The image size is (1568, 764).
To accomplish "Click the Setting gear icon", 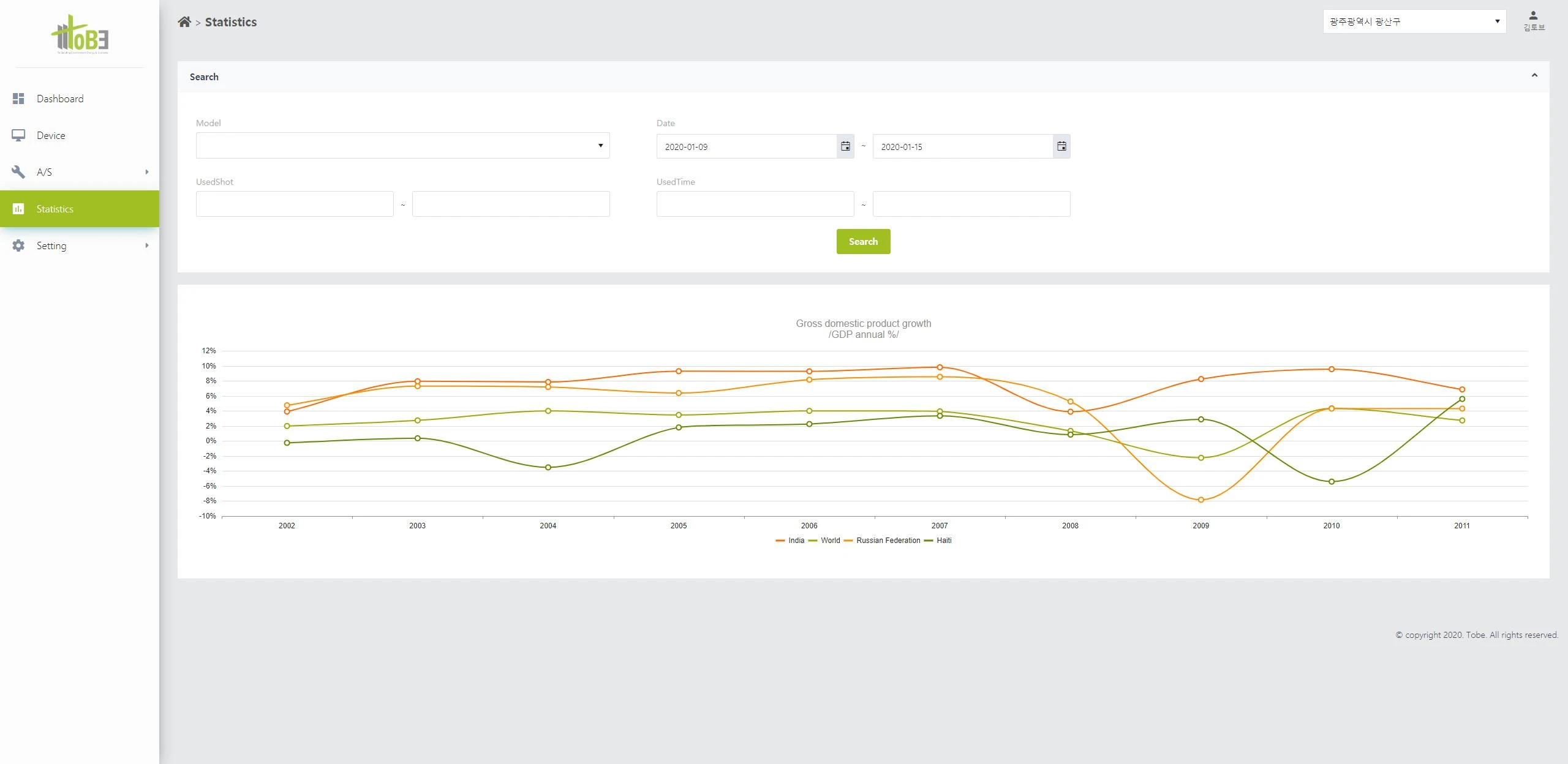I will click(x=18, y=245).
